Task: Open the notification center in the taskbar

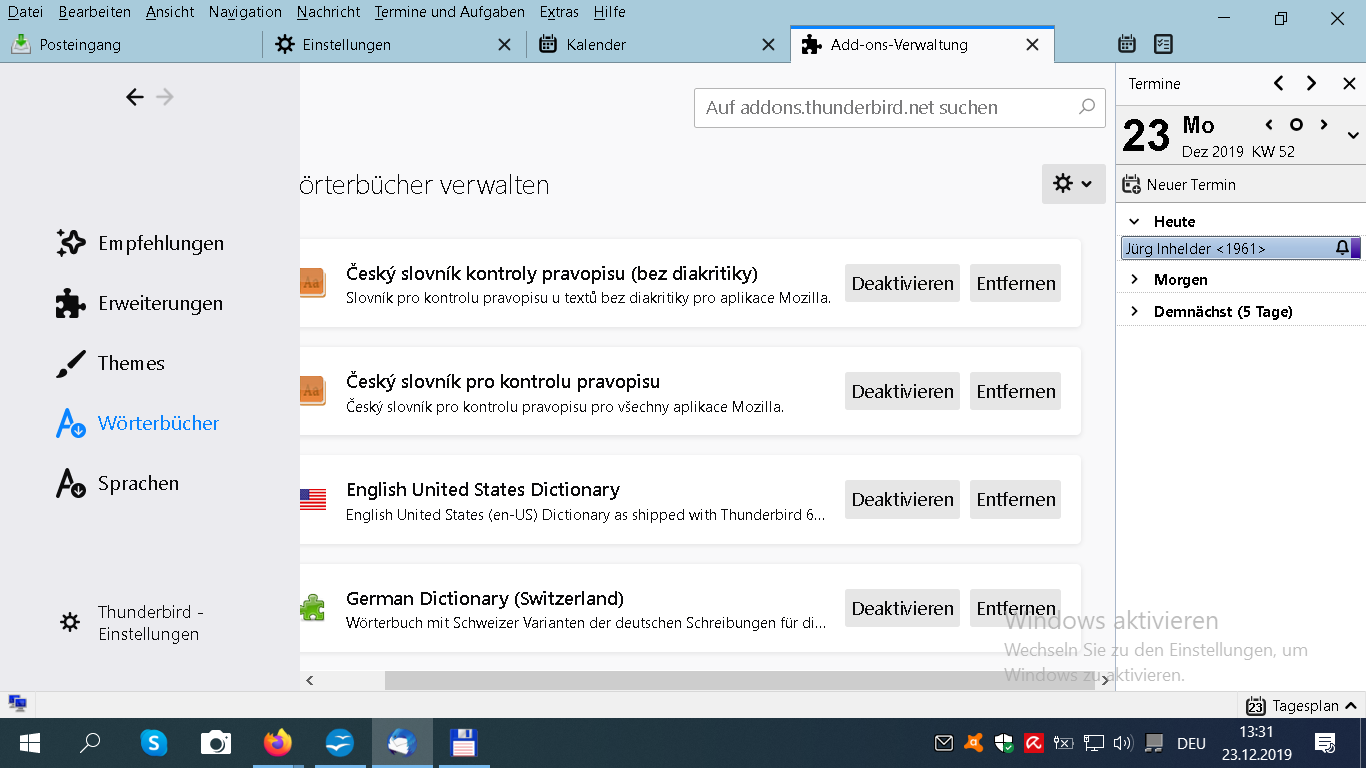Action: point(1325,743)
